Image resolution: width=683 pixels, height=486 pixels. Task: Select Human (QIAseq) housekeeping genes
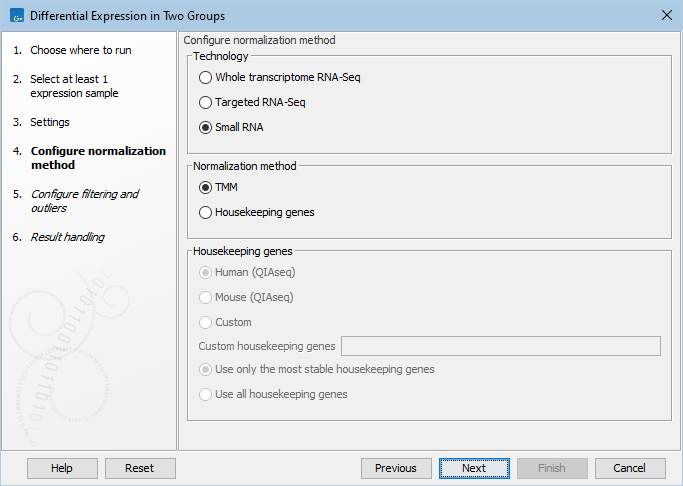(x=206, y=272)
